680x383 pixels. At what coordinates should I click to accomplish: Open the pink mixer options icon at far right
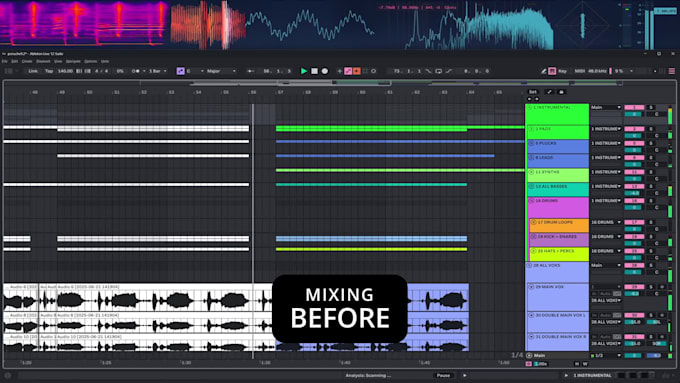tap(672, 71)
